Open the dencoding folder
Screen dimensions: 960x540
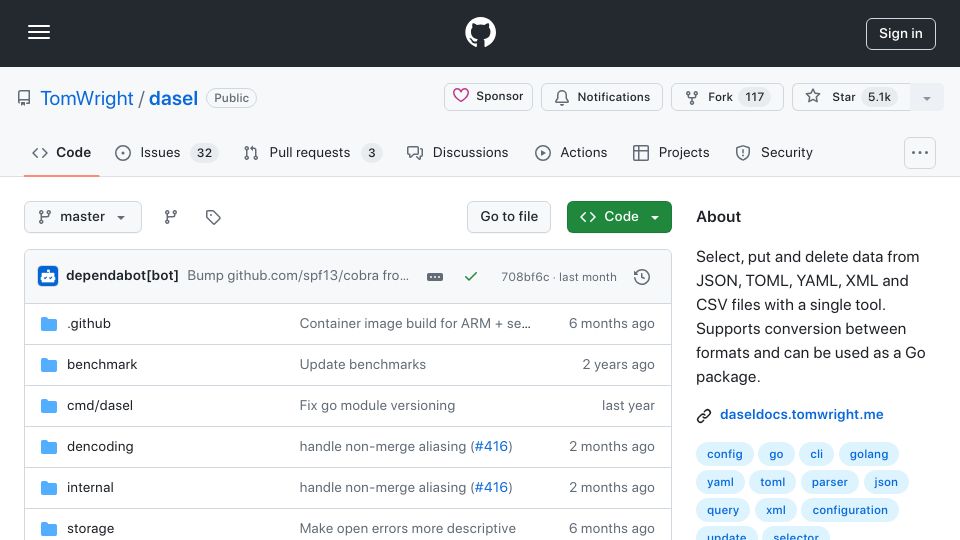click(100, 446)
